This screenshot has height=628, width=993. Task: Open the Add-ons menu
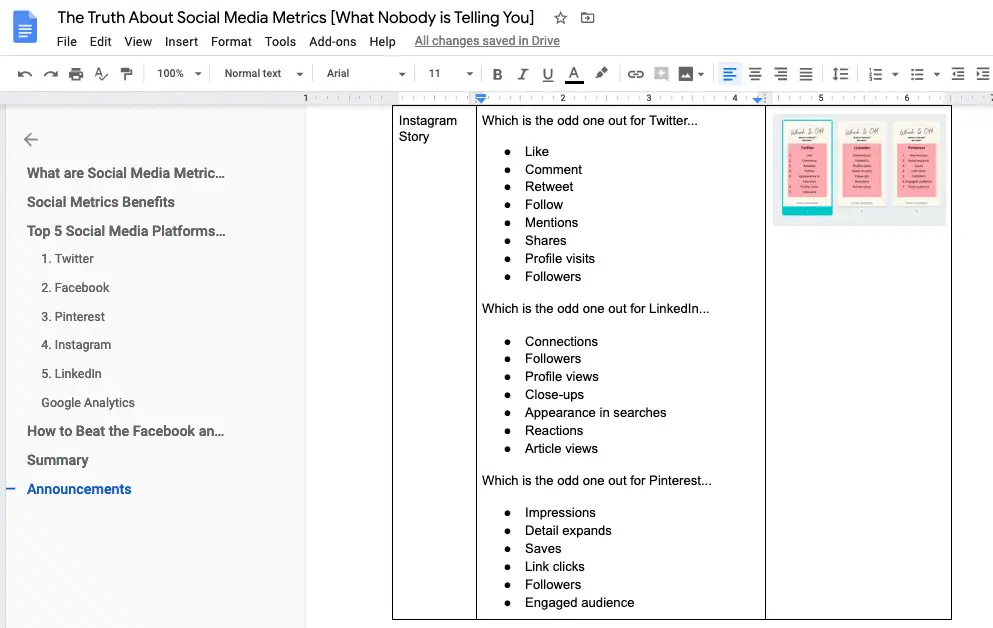point(332,42)
